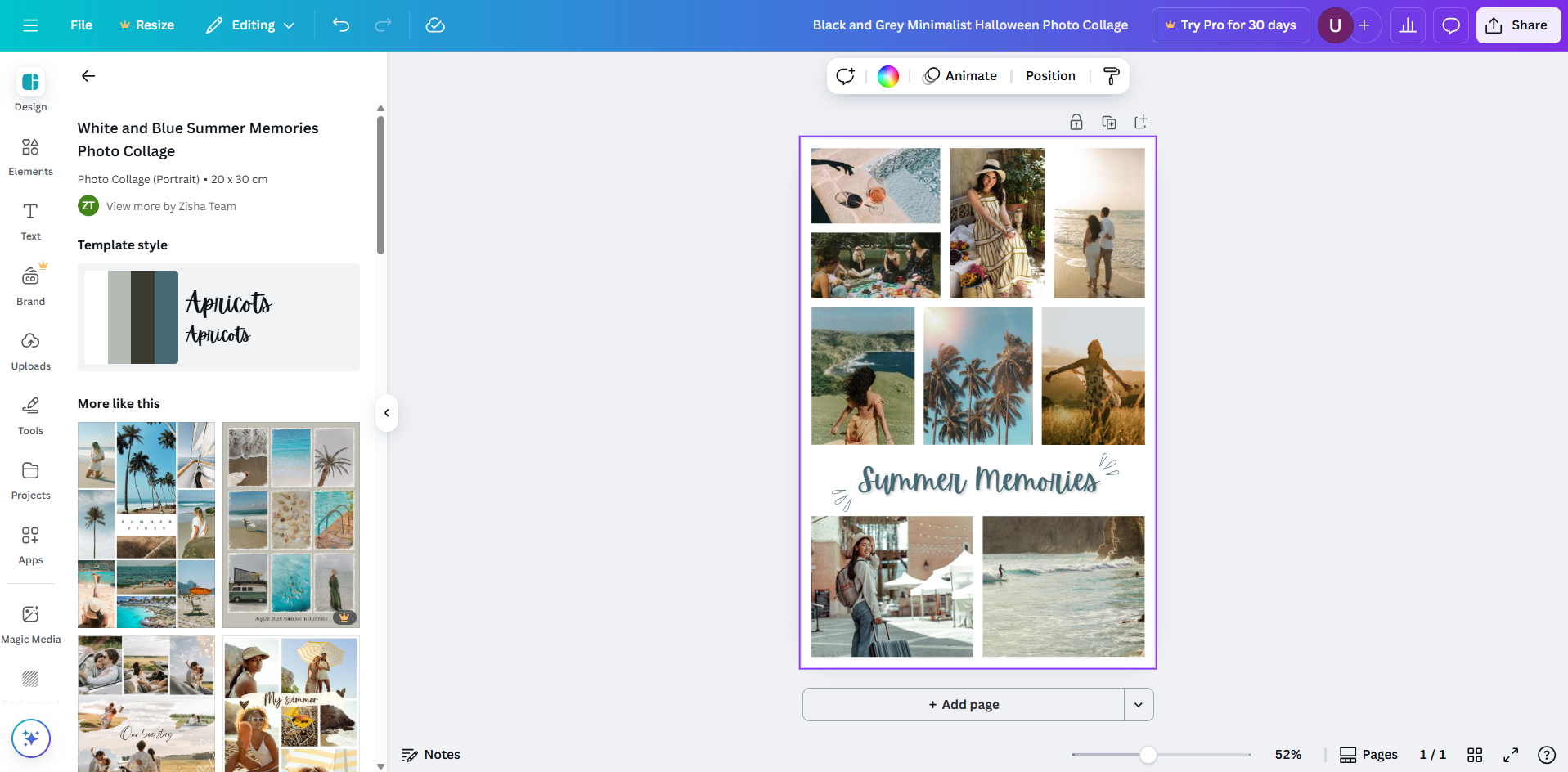Duplicate the page

coord(1109,123)
